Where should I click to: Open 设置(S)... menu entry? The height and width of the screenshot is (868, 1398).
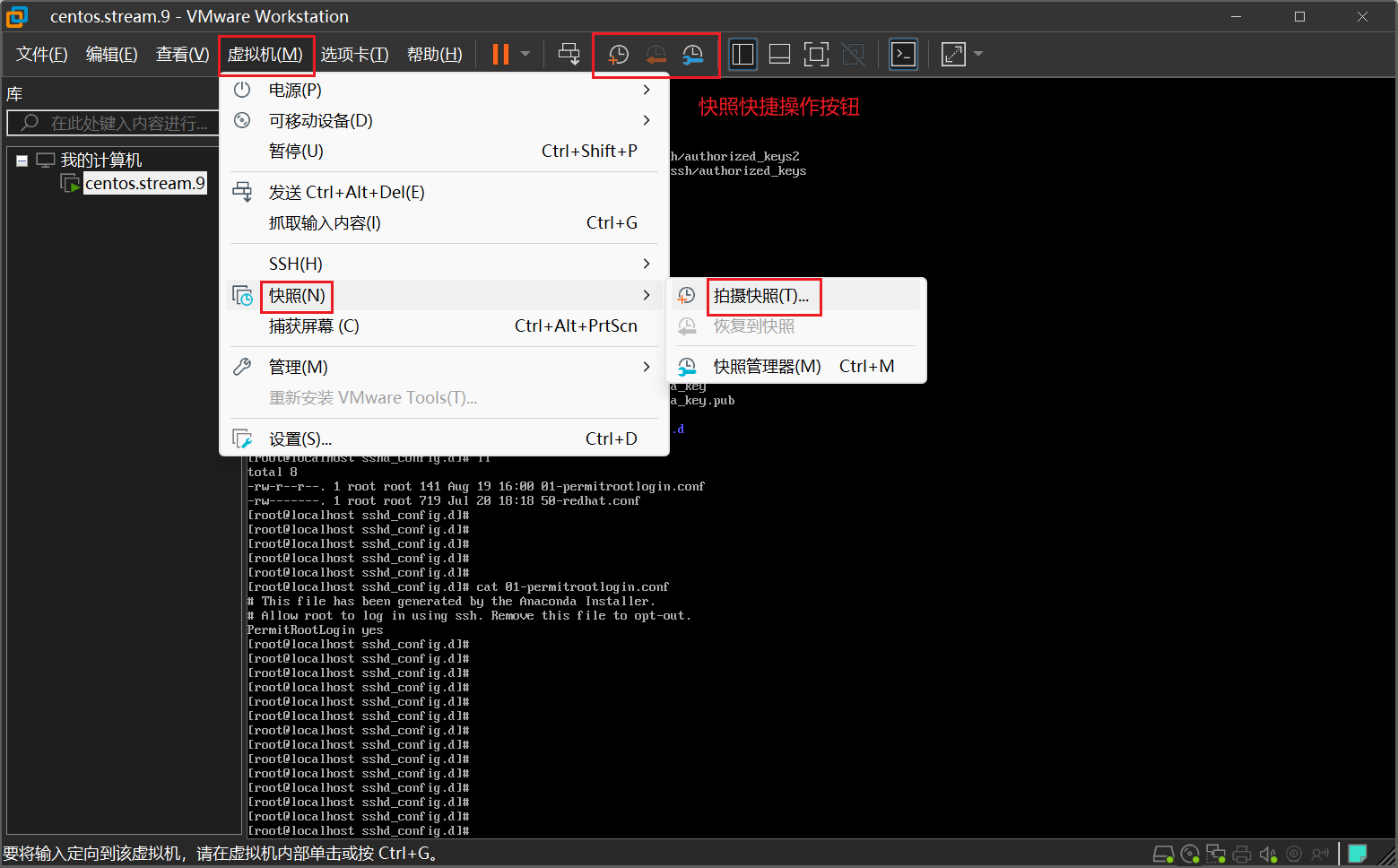click(444, 439)
